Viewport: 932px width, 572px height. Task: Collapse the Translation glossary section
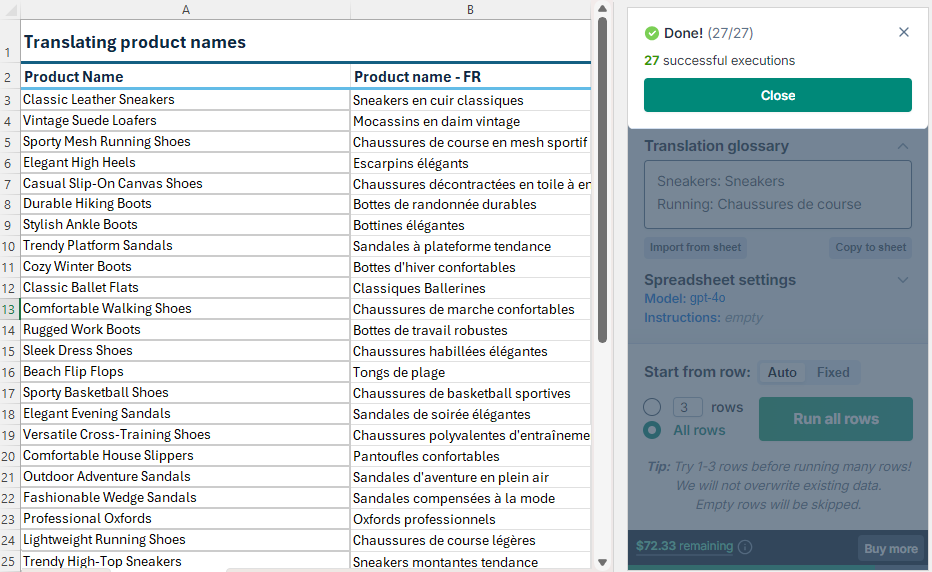(903, 146)
